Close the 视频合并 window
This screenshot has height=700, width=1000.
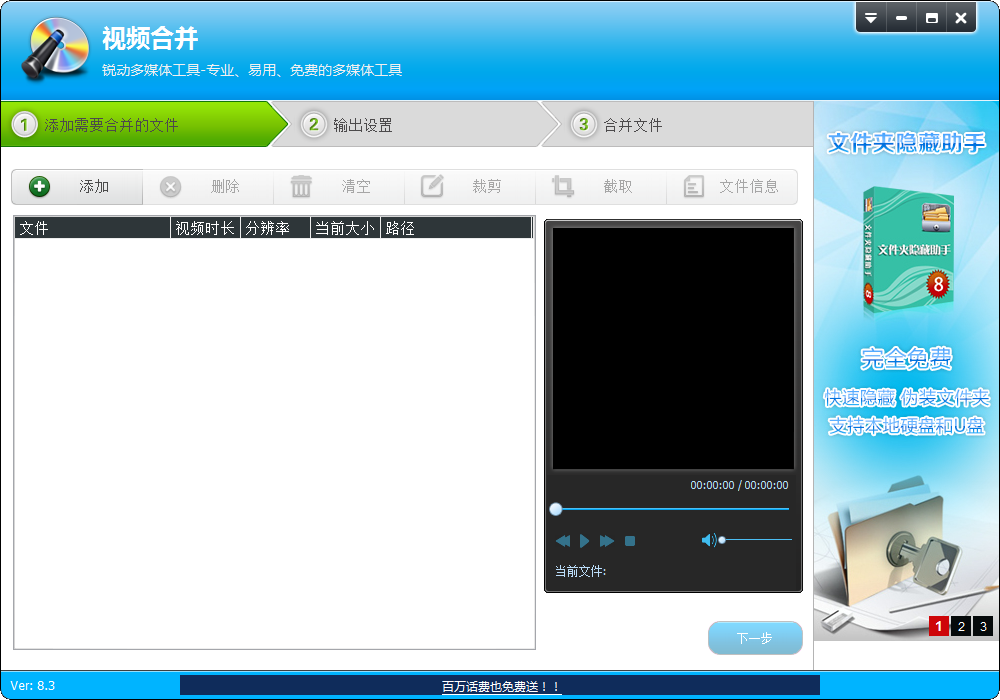pos(961,18)
